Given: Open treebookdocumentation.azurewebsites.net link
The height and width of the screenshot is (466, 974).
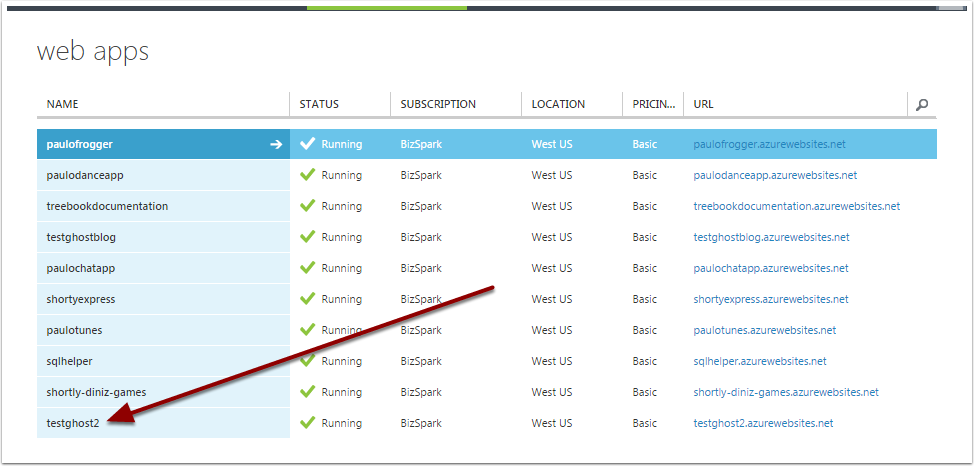Looking at the screenshot, I should tap(797, 206).
